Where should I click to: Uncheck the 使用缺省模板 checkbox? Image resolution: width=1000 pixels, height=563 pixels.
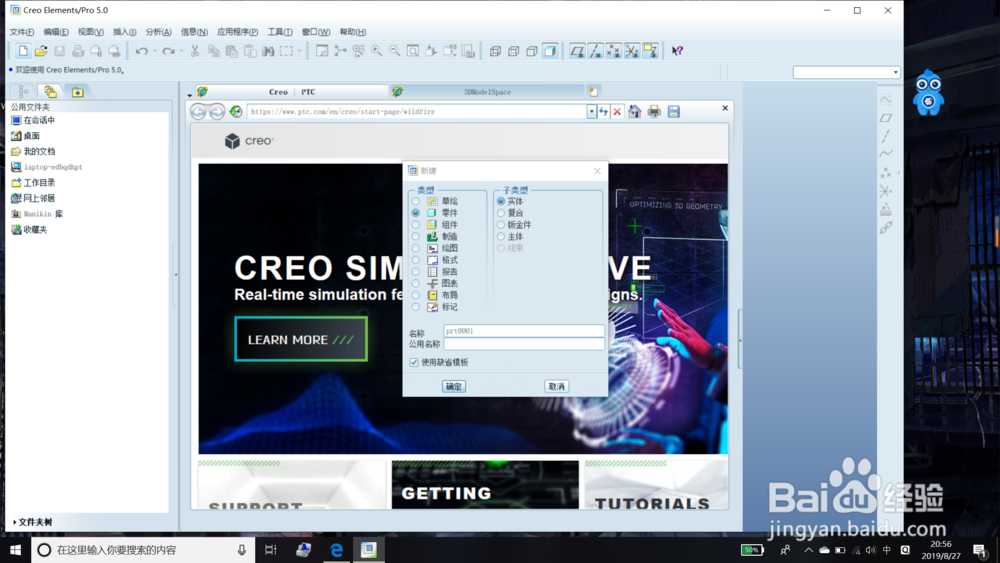(414, 362)
